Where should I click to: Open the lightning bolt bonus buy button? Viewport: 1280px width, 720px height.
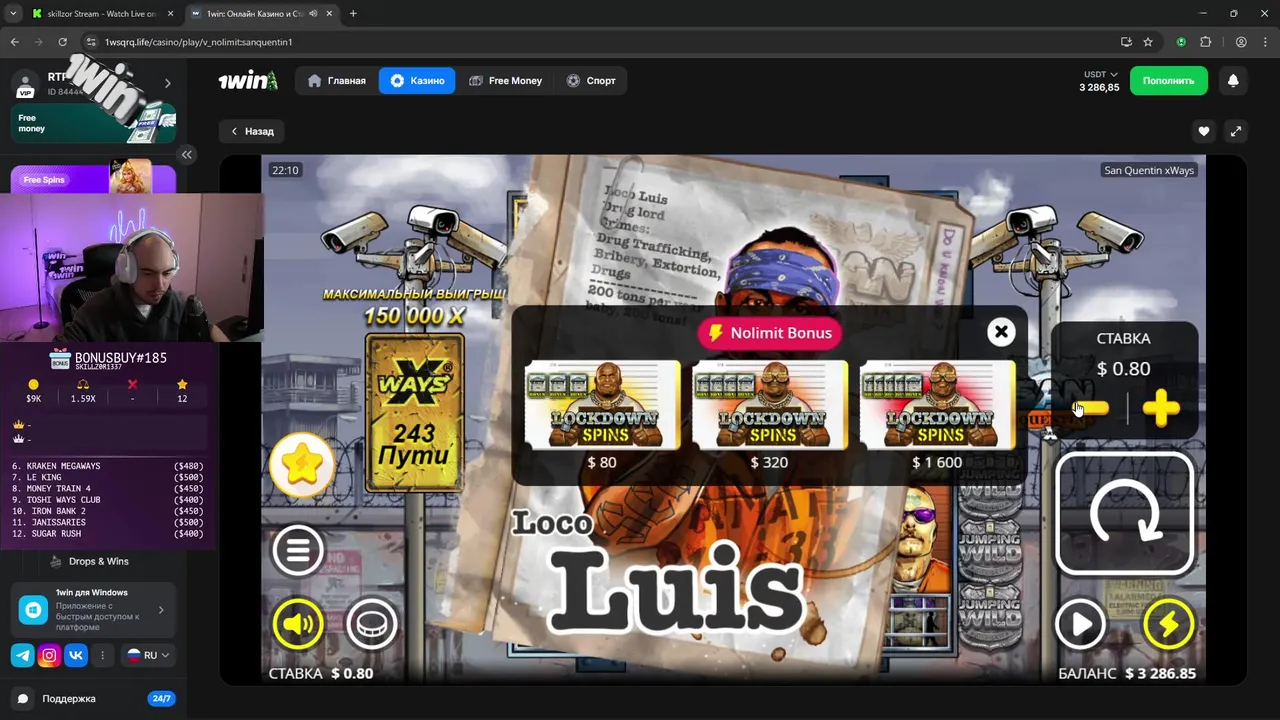[1168, 625]
